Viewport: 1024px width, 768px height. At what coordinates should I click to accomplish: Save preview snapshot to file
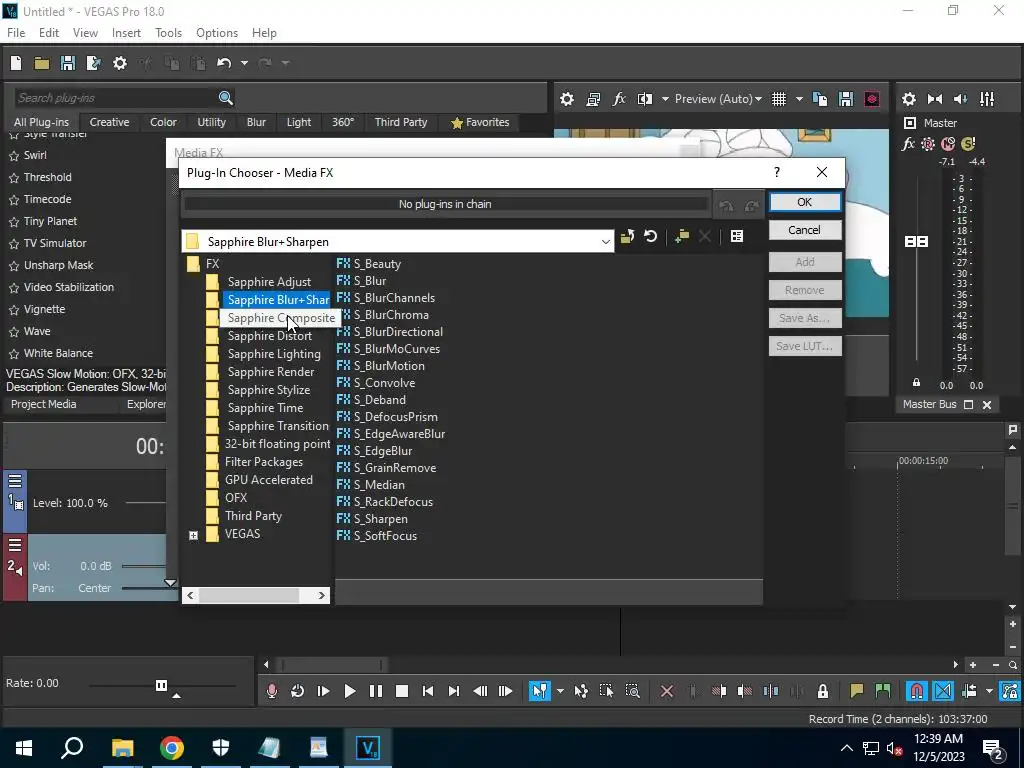tap(846, 99)
